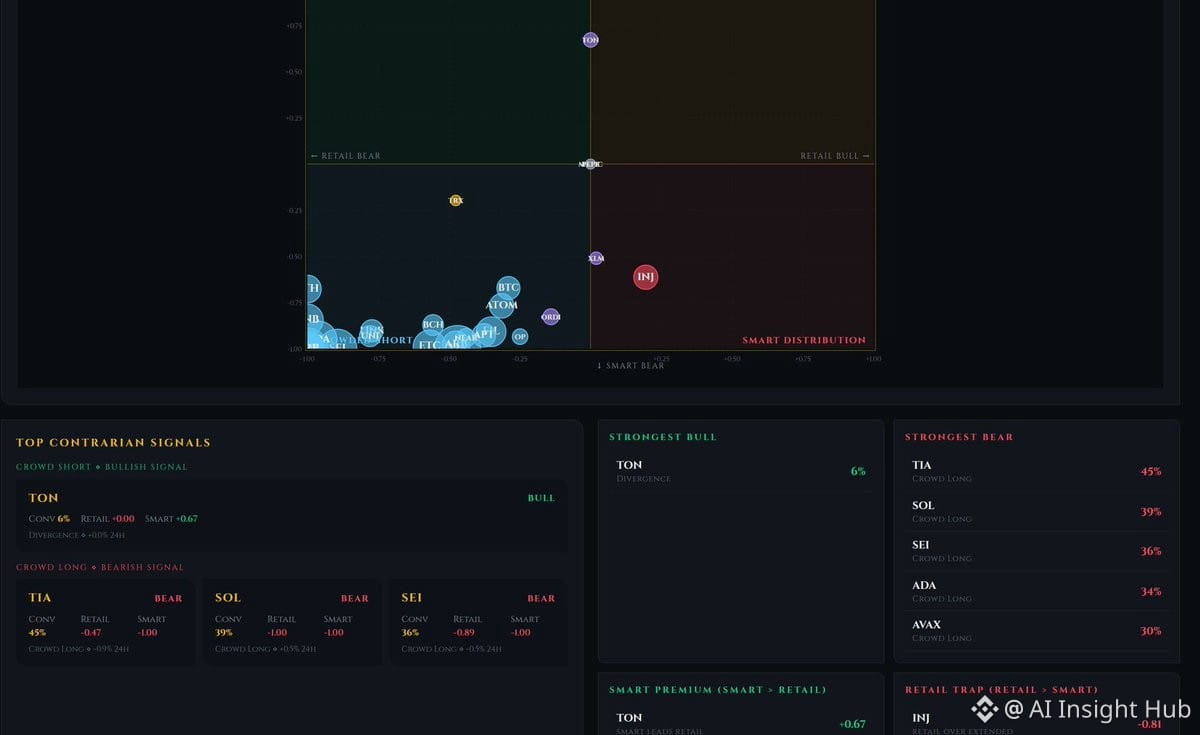Click the +0.67 value under Smart Premium
Image resolution: width=1200 pixels, height=735 pixels.
click(853, 724)
